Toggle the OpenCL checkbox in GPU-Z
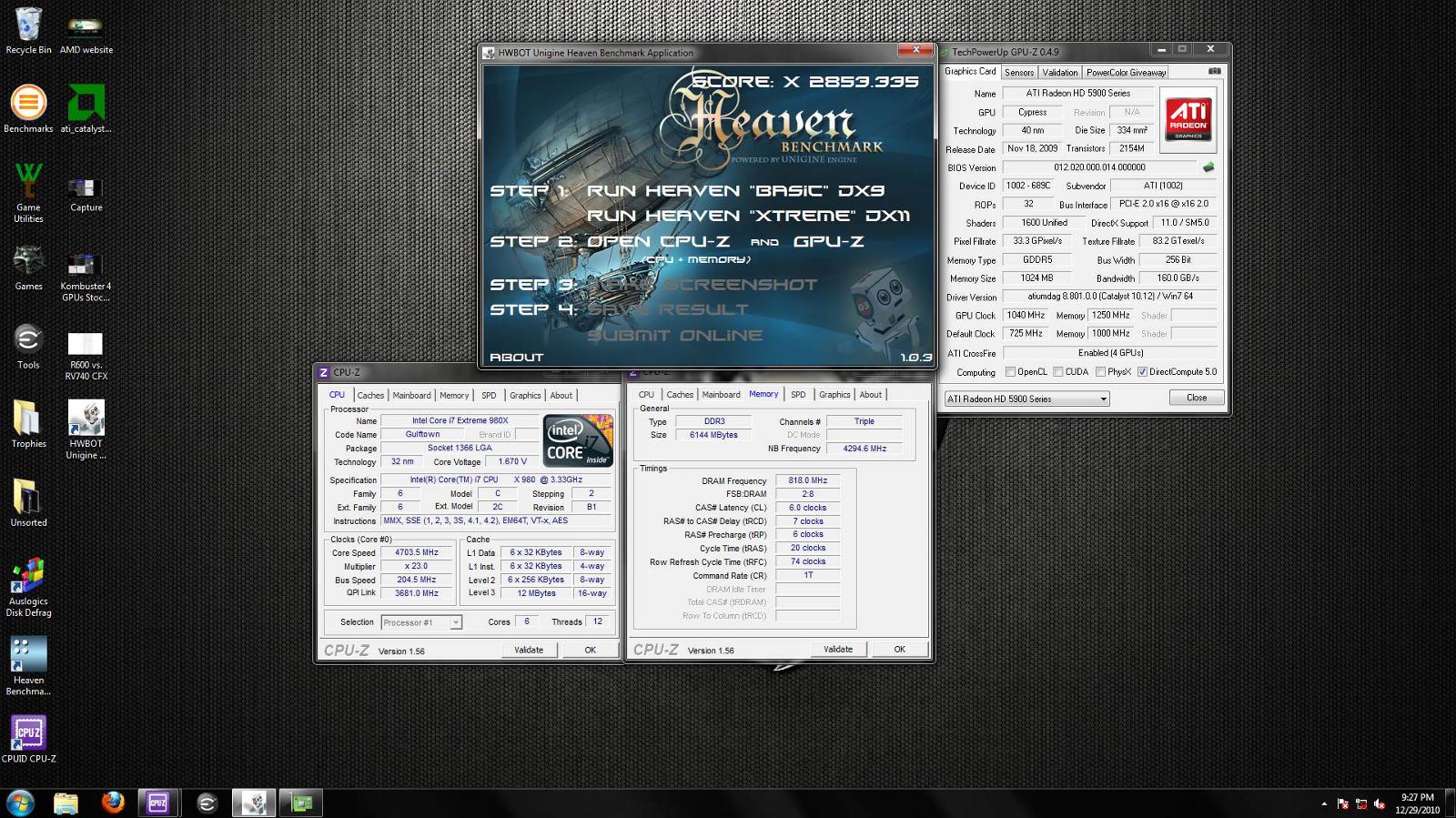The height and width of the screenshot is (818, 1456). point(1010,371)
